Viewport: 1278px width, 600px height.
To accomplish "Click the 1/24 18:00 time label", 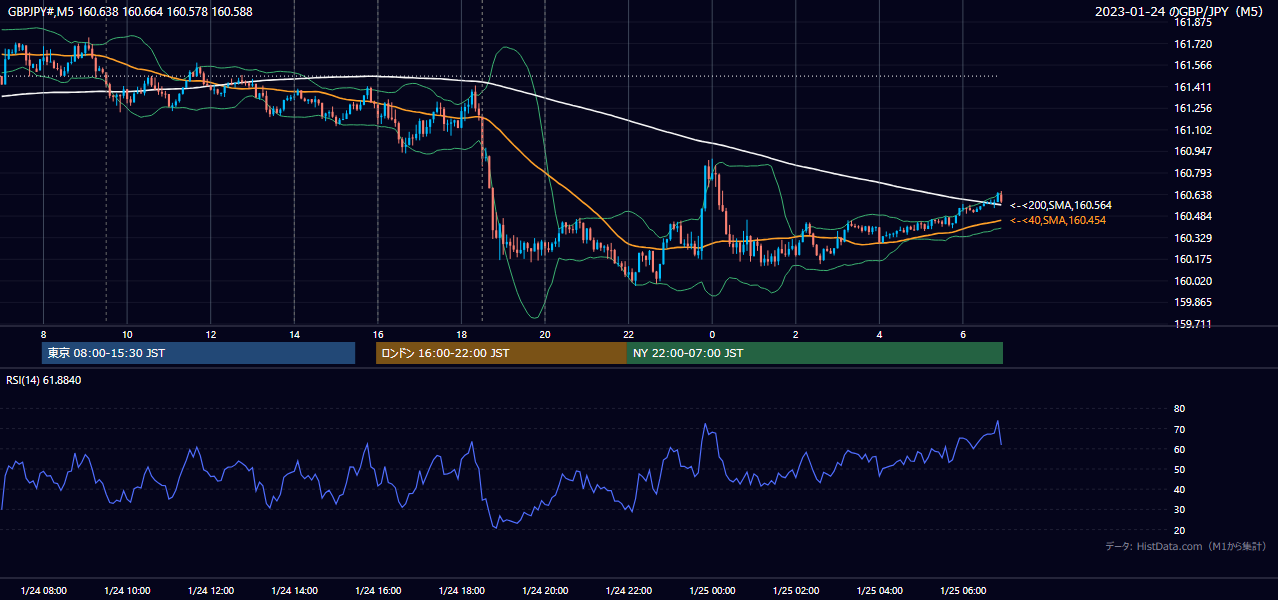I will [x=461, y=591].
